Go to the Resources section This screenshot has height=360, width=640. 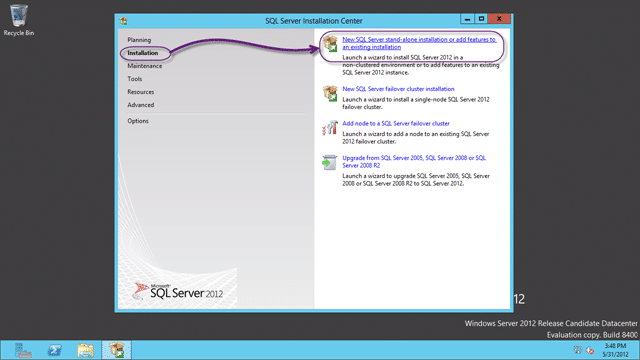(140, 92)
